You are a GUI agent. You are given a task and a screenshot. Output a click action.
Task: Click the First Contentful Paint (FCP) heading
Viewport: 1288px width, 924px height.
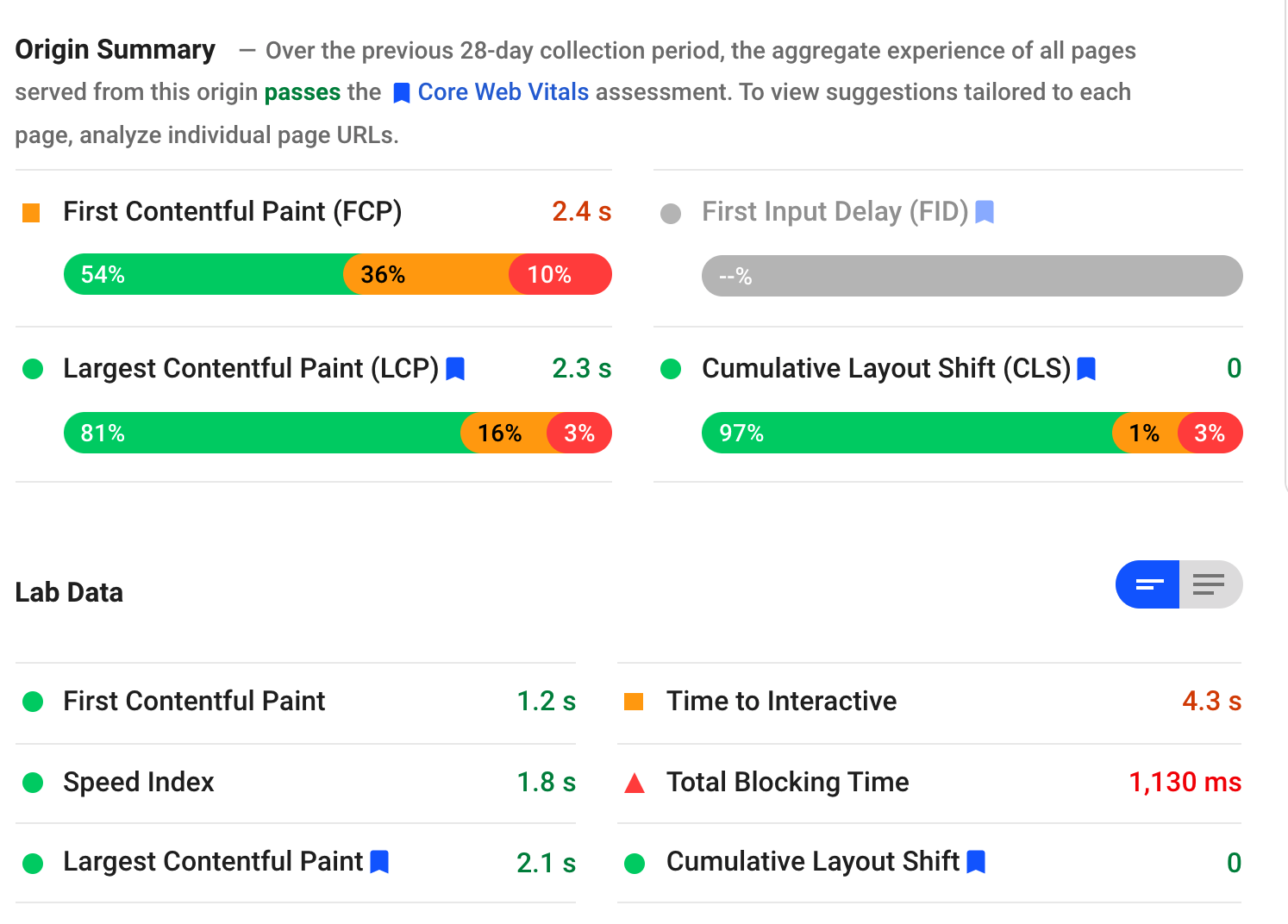(x=232, y=212)
